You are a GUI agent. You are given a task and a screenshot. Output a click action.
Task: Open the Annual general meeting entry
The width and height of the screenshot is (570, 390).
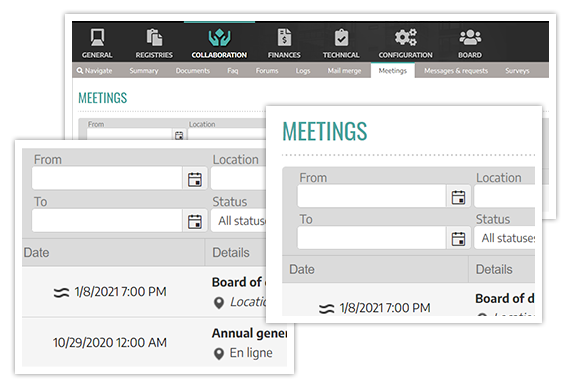tap(249, 333)
